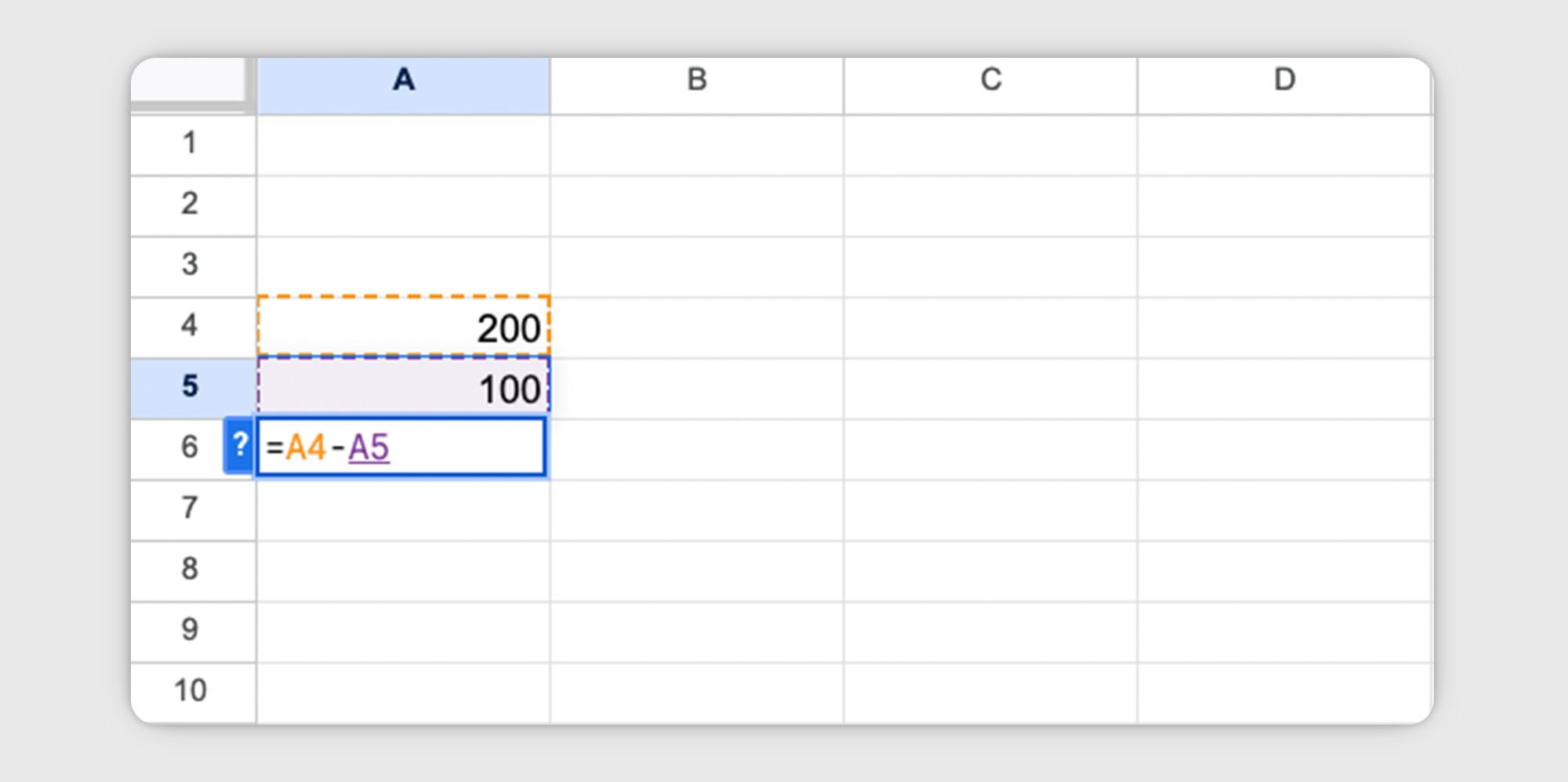Select row 5 header
This screenshot has height=782, width=1568.
pos(192,387)
